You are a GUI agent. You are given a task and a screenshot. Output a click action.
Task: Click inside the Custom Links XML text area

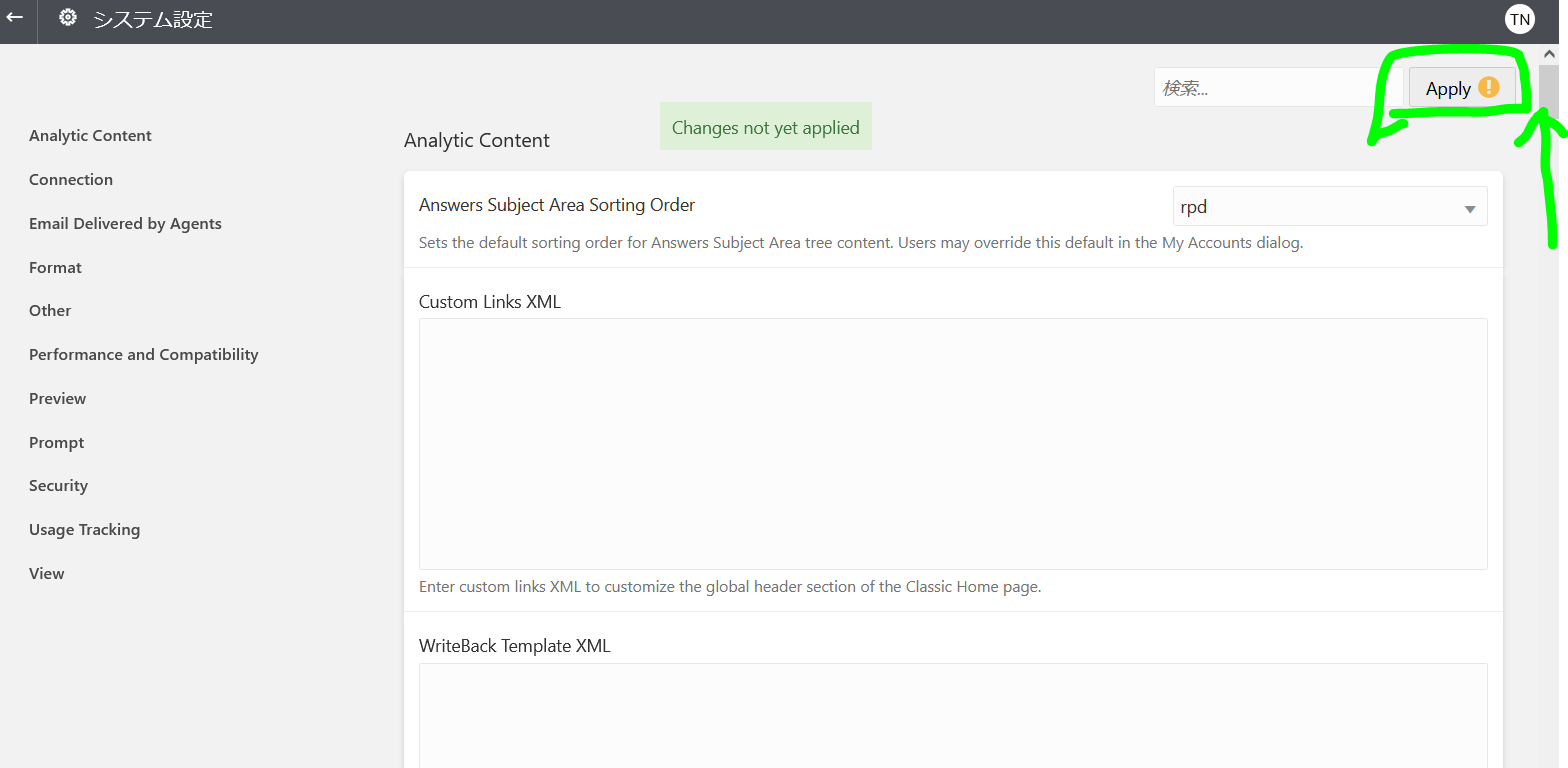[953, 444]
